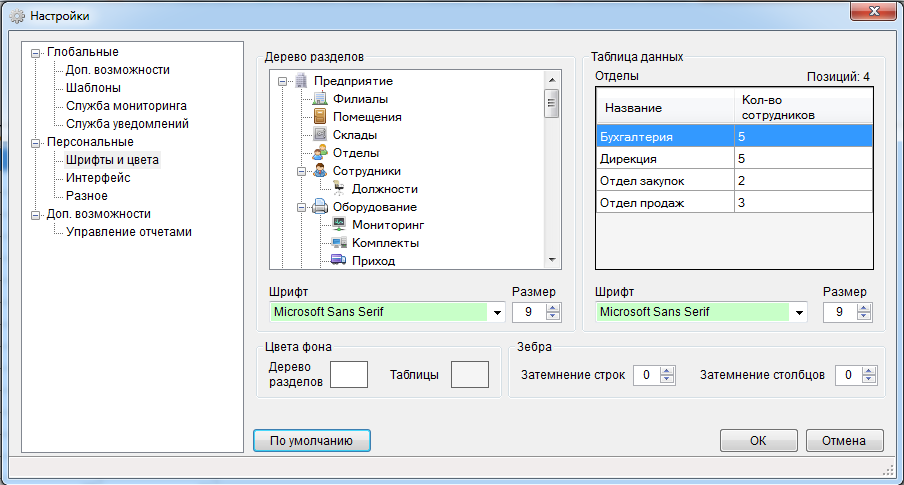The height and width of the screenshot is (485, 904).
Task: Collapse the Глобальные settings group
Action: point(36,53)
